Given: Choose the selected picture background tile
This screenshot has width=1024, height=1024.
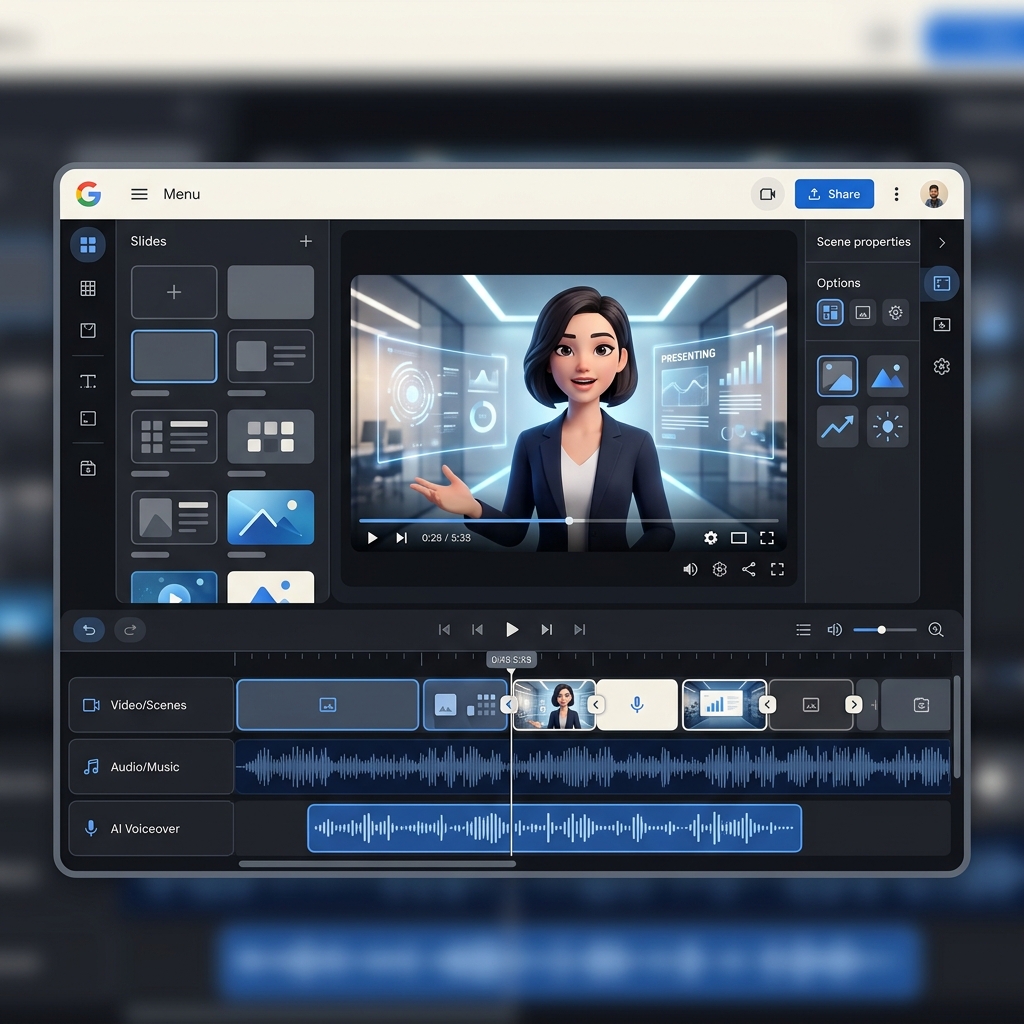Looking at the screenshot, I should (x=837, y=376).
